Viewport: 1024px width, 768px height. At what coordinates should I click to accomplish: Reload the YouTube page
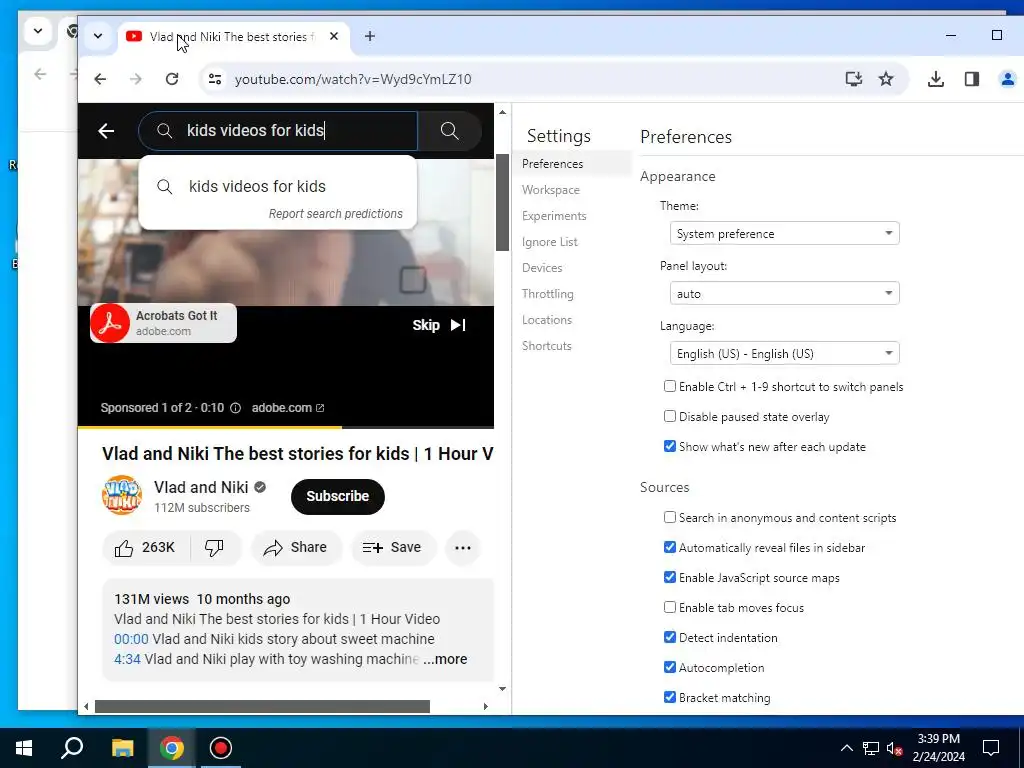pyautogui.click(x=172, y=79)
